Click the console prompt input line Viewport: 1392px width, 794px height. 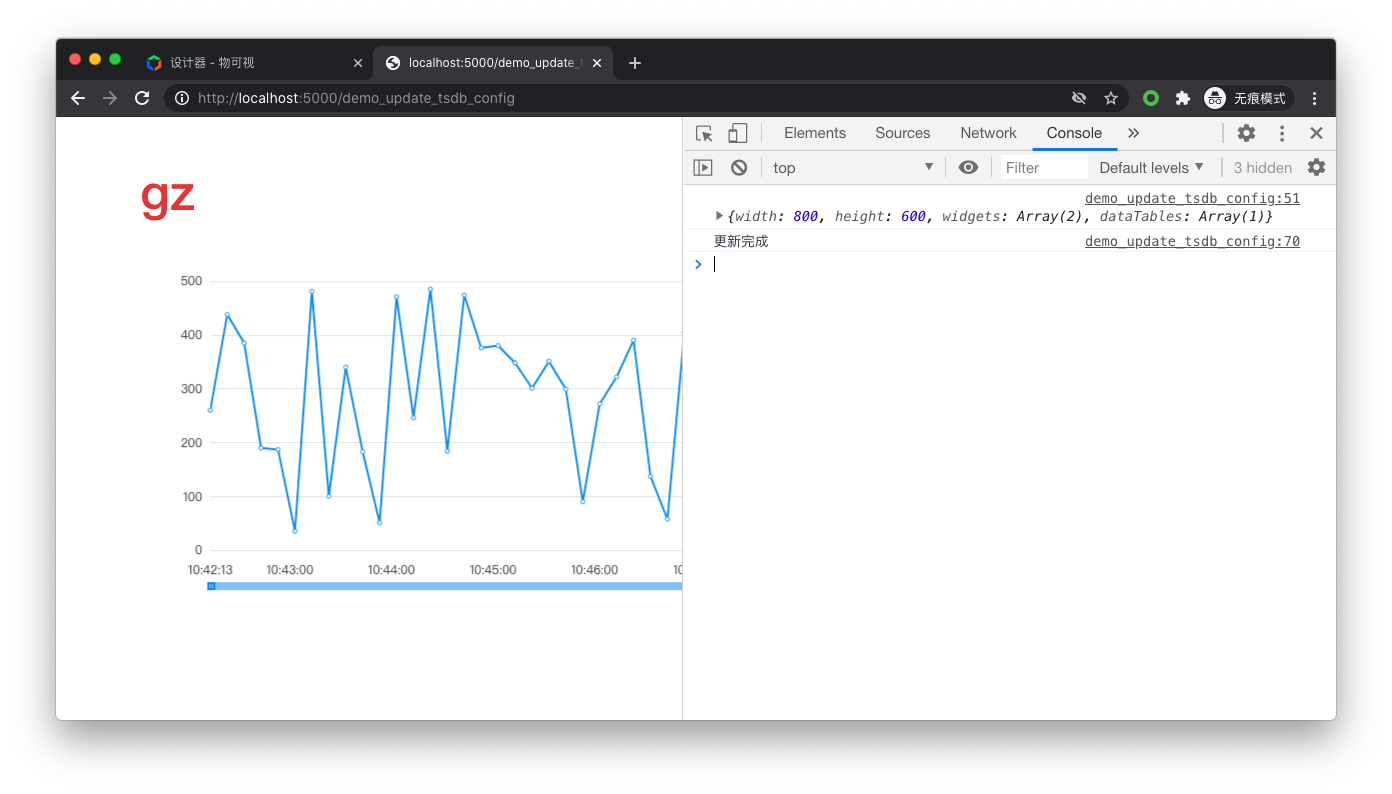click(x=1020, y=264)
